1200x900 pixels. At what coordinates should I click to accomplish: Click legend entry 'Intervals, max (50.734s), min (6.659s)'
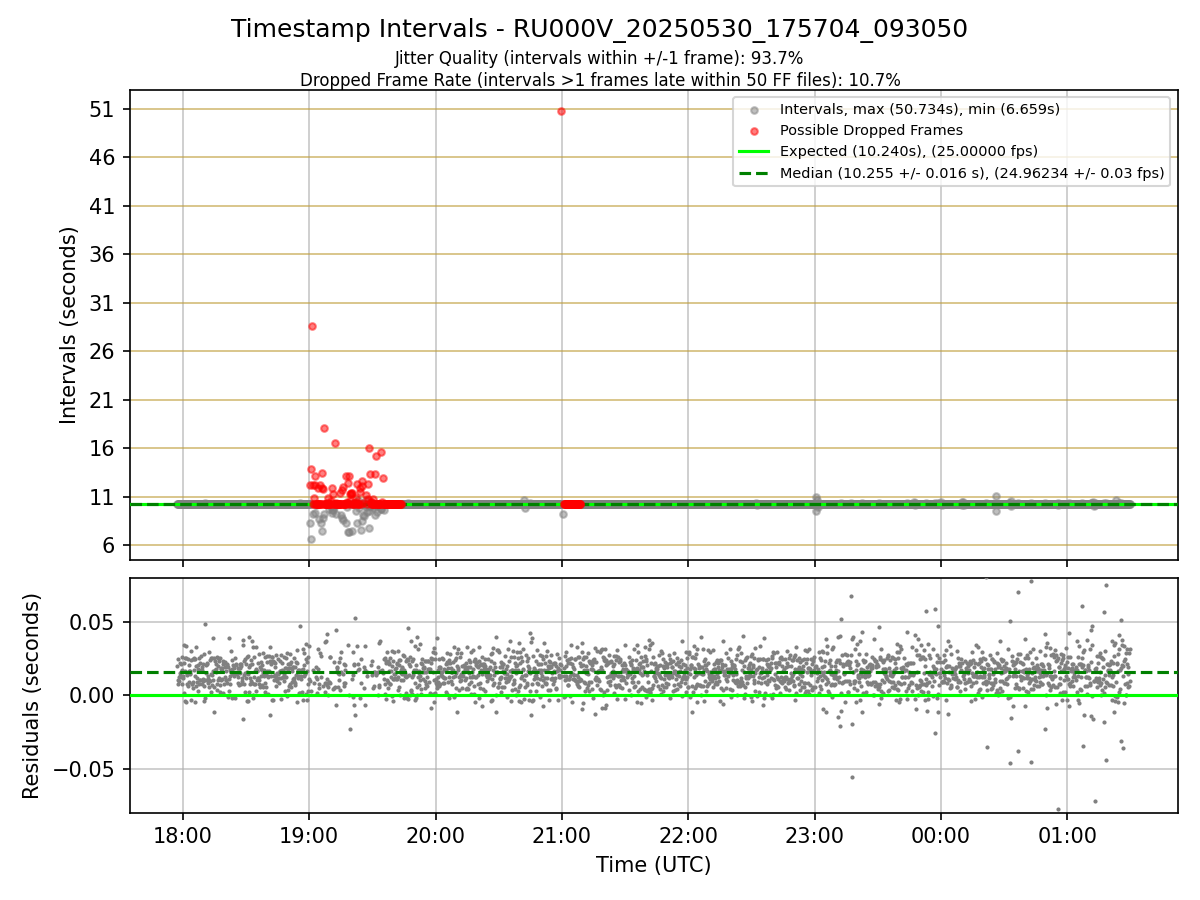[x=920, y=109]
